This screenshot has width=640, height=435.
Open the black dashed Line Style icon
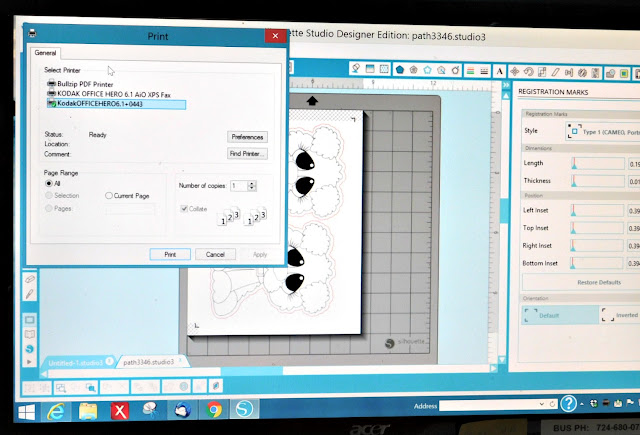pyautogui.click(x=484, y=71)
